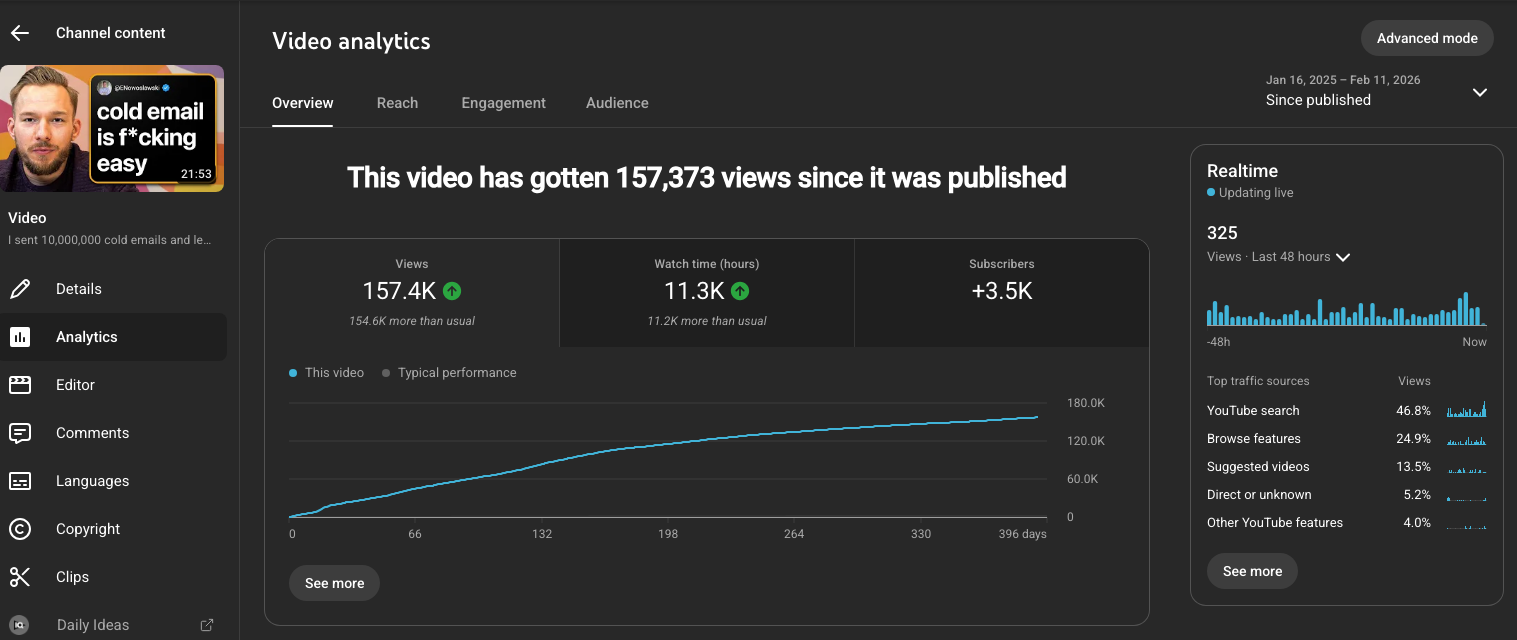Expand the date range 'Since published' dropdown
This screenshot has width=1517, height=640.
[x=1480, y=92]
